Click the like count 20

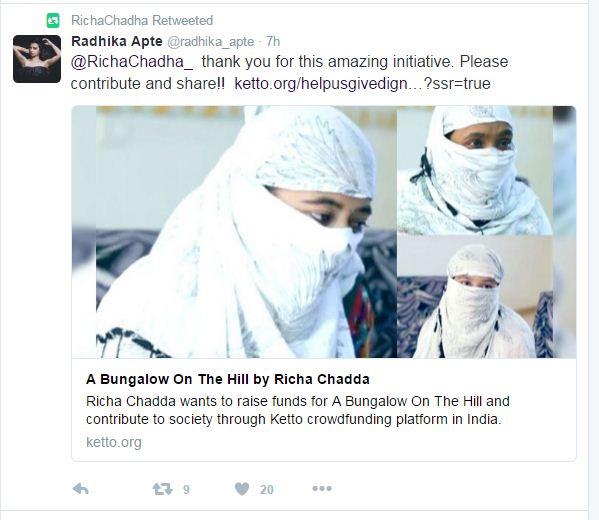pyautogui.click(x=267, y=489)
